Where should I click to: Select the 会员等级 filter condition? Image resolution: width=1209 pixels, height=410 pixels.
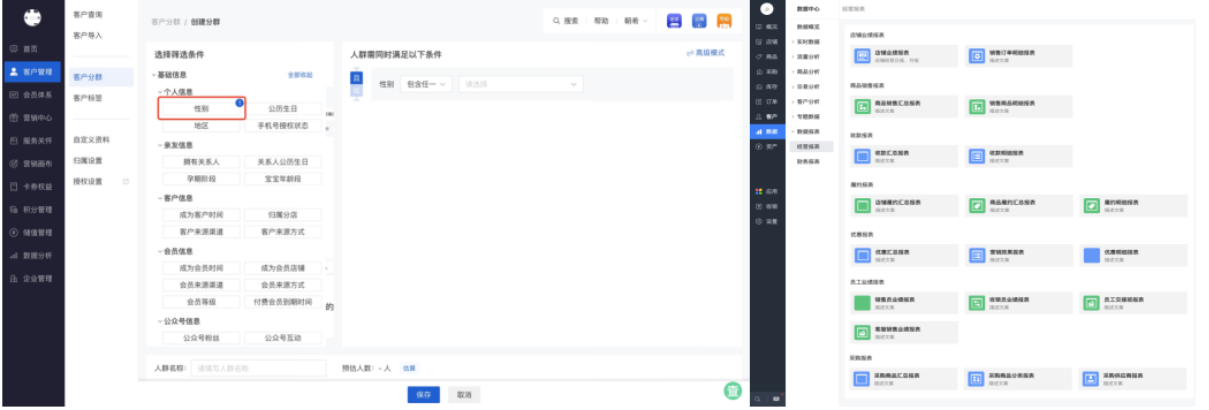pos(201,302)
